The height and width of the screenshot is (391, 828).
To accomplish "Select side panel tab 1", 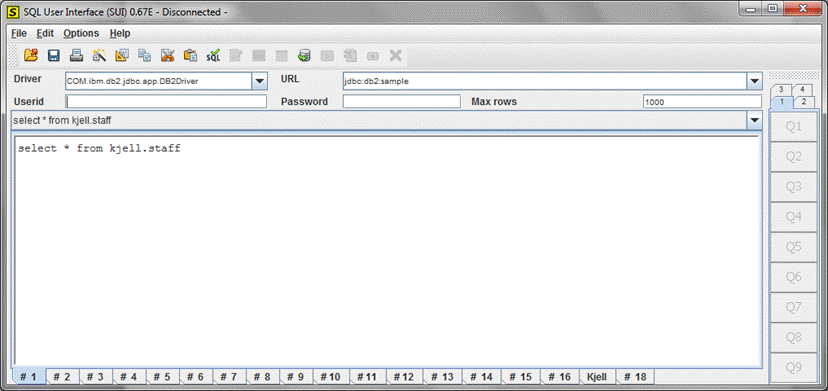I will (783, 102).
